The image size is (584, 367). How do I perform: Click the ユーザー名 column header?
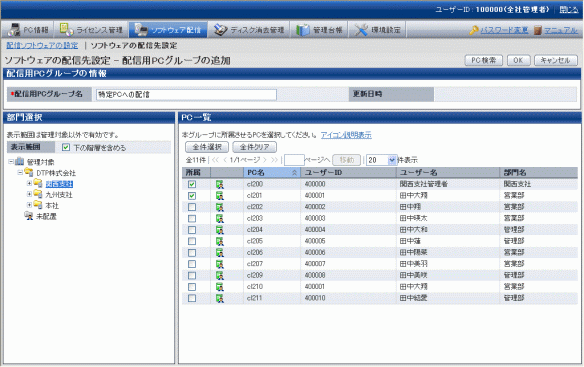pos(448,173)
